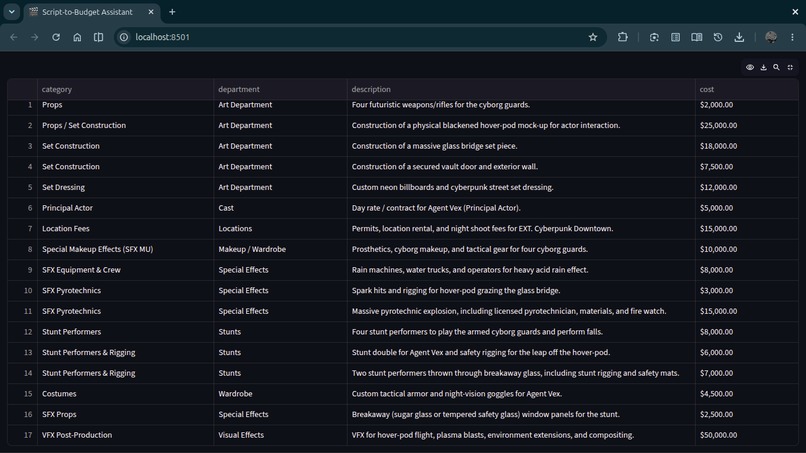The width and height of the screenshot is (806, 453).
Task: Select the 'Set Dressing' category cell
Action: tap(125, 187)
